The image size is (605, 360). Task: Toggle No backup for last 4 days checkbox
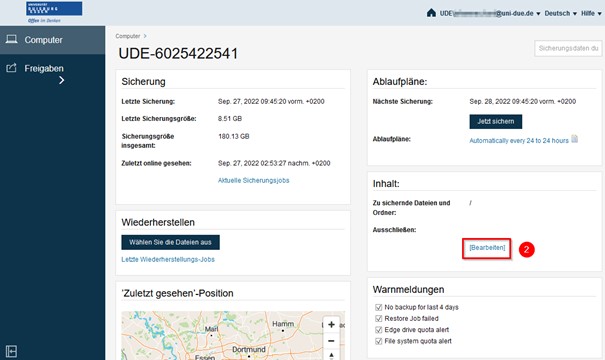378,307
